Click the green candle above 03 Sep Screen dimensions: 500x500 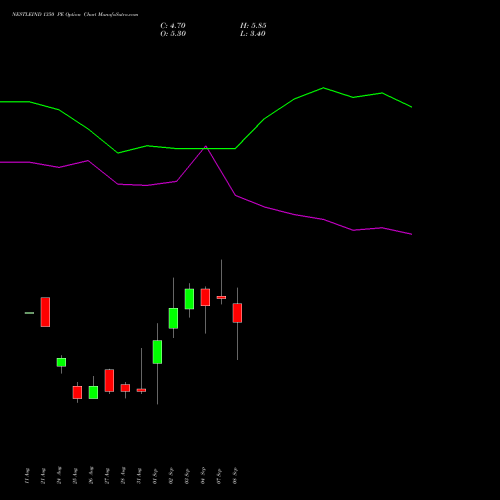tap(189, 299)
